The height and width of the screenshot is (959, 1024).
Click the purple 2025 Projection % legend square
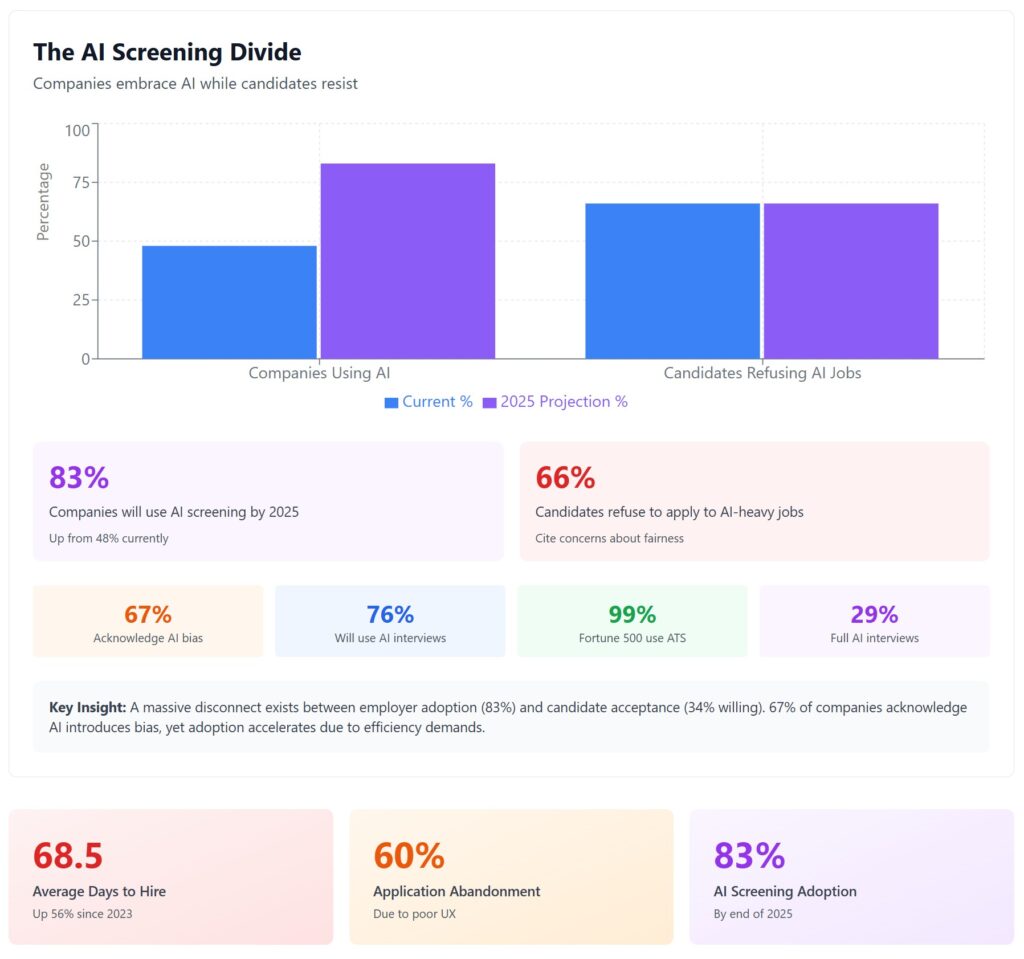(489, 403)
